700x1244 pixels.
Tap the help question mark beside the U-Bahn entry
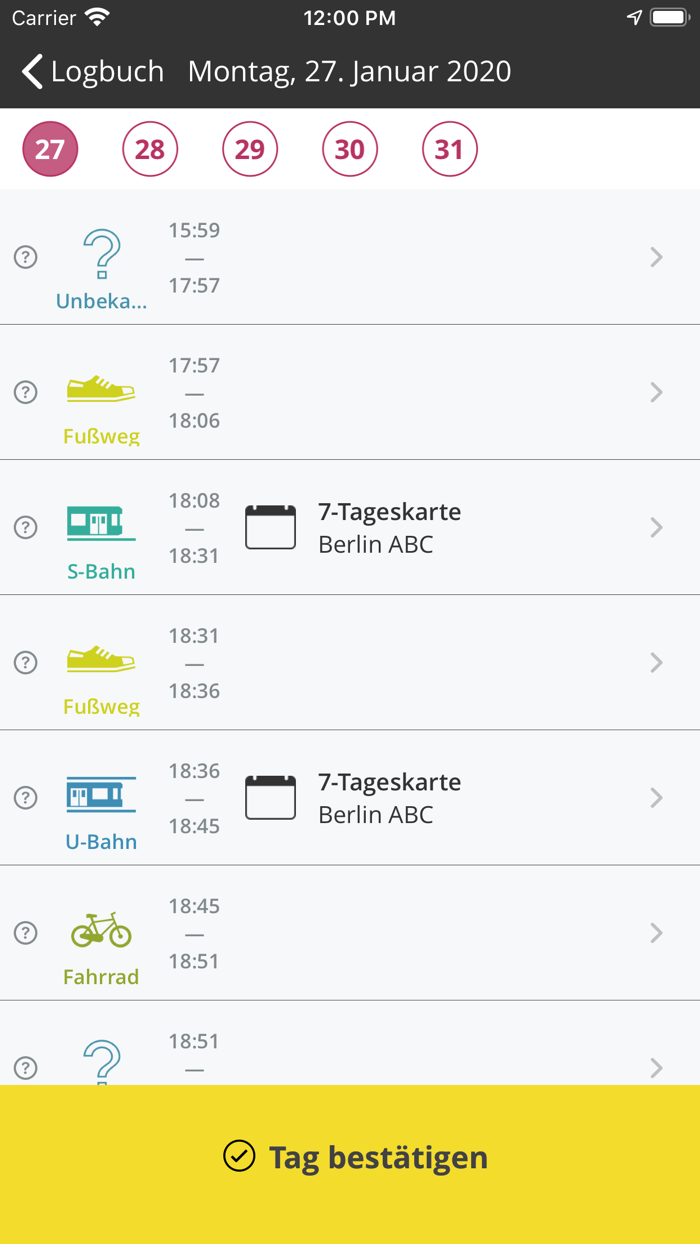25,797
